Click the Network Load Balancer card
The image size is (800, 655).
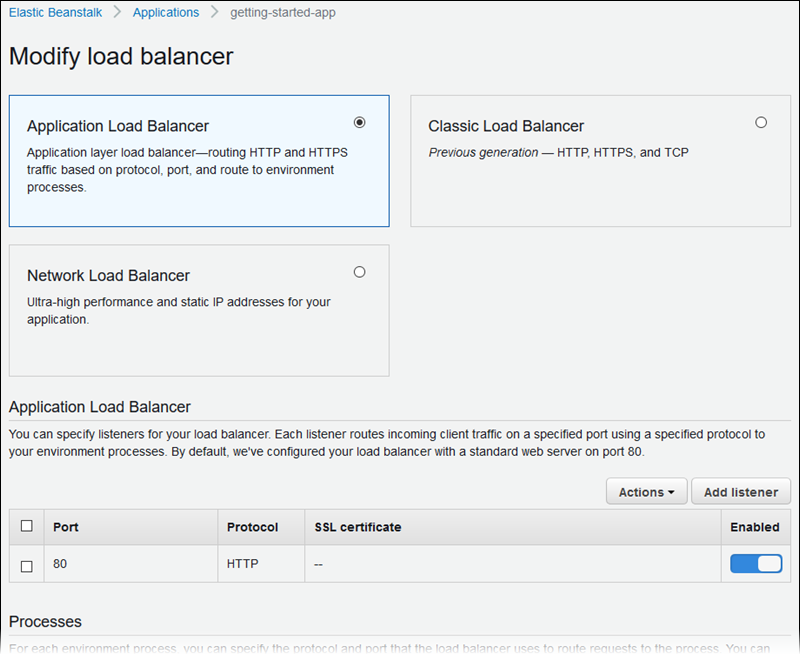point(198,306)
